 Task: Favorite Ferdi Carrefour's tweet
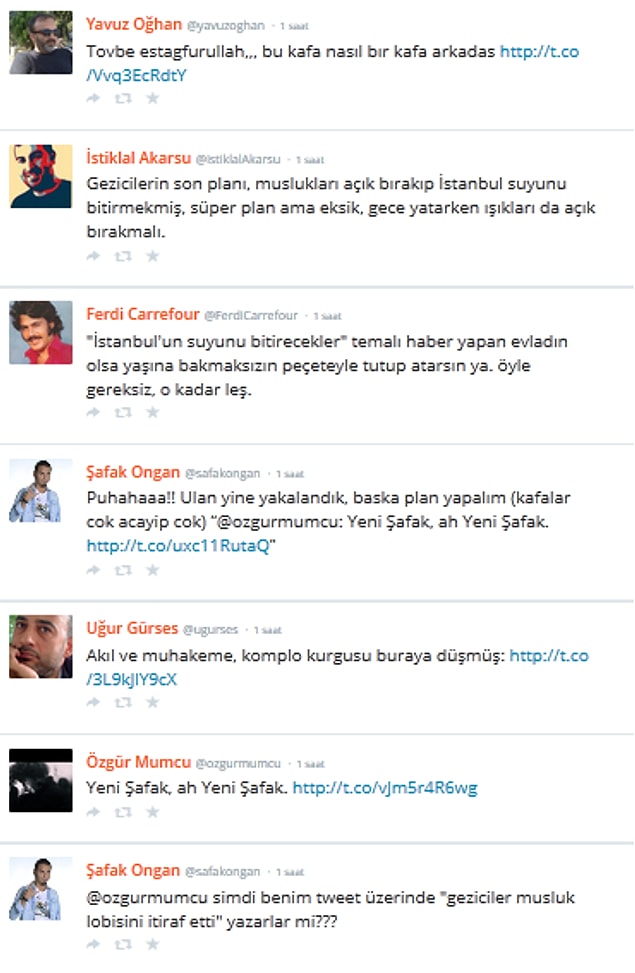[153, 412]
